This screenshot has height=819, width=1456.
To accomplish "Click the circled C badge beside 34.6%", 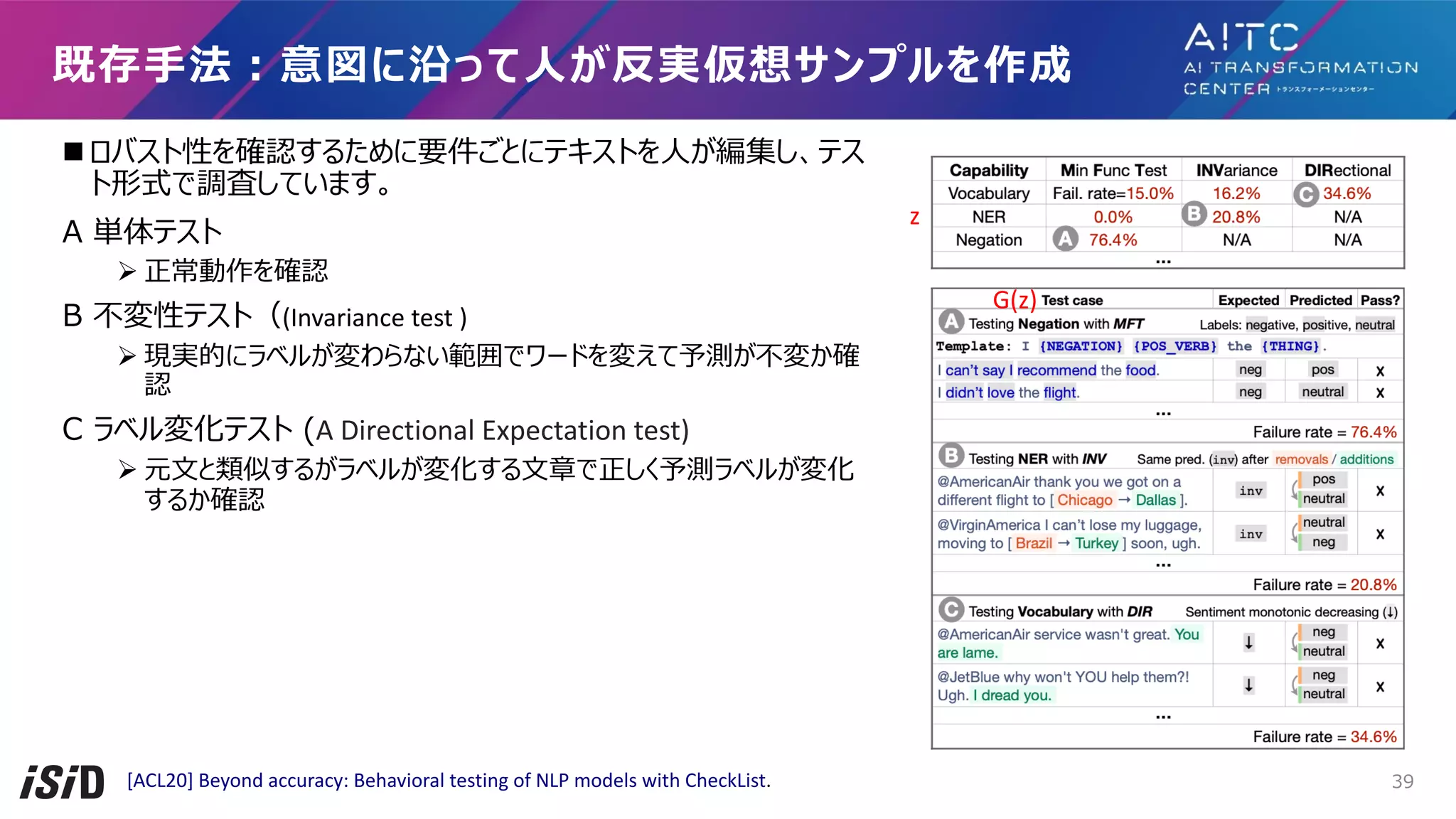I will (x=1306, y=194).
